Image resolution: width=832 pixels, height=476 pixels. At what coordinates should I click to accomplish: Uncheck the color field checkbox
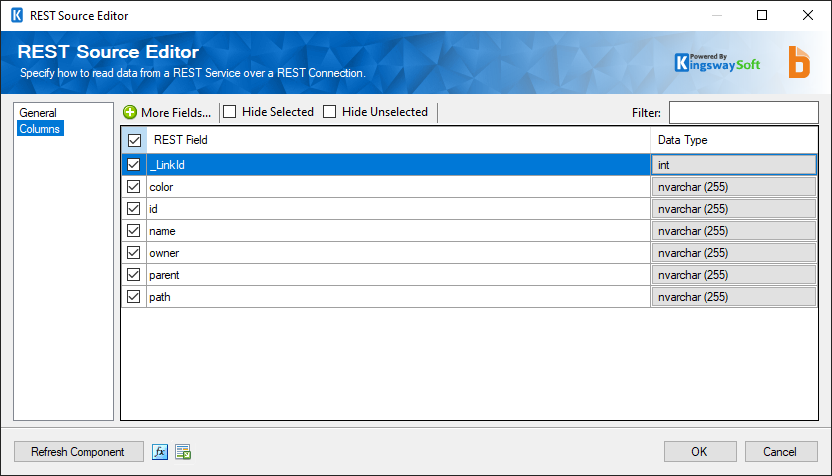point(134,187)
